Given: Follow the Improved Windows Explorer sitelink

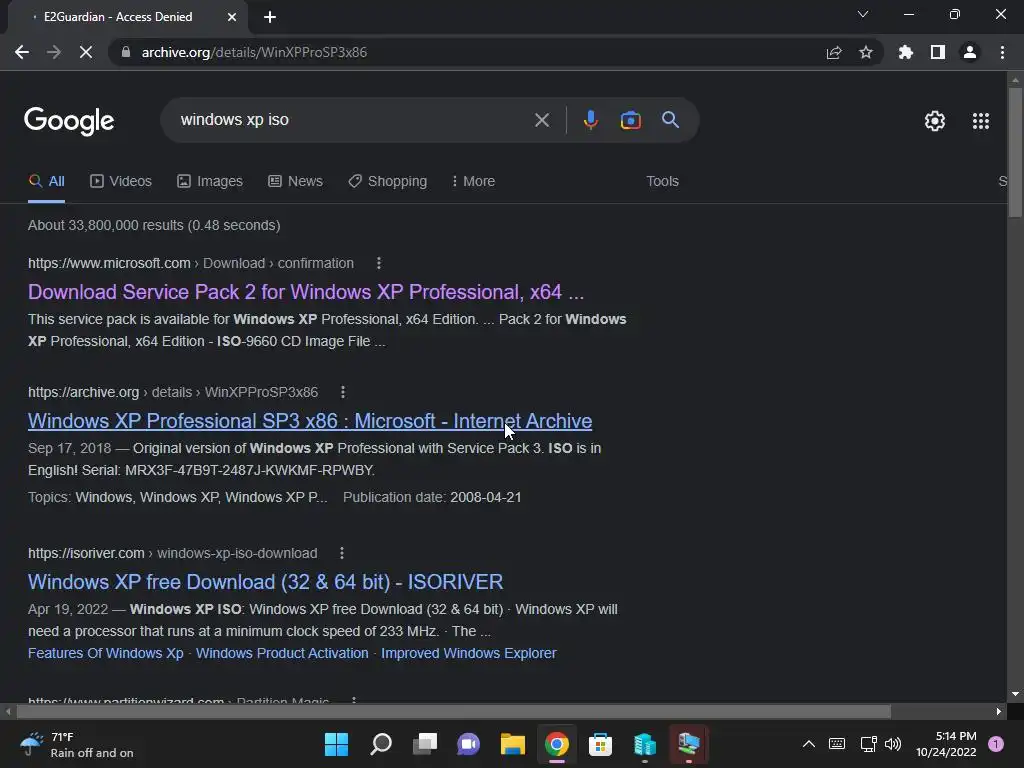Looking at the screenshot, I should click(469, 653).
